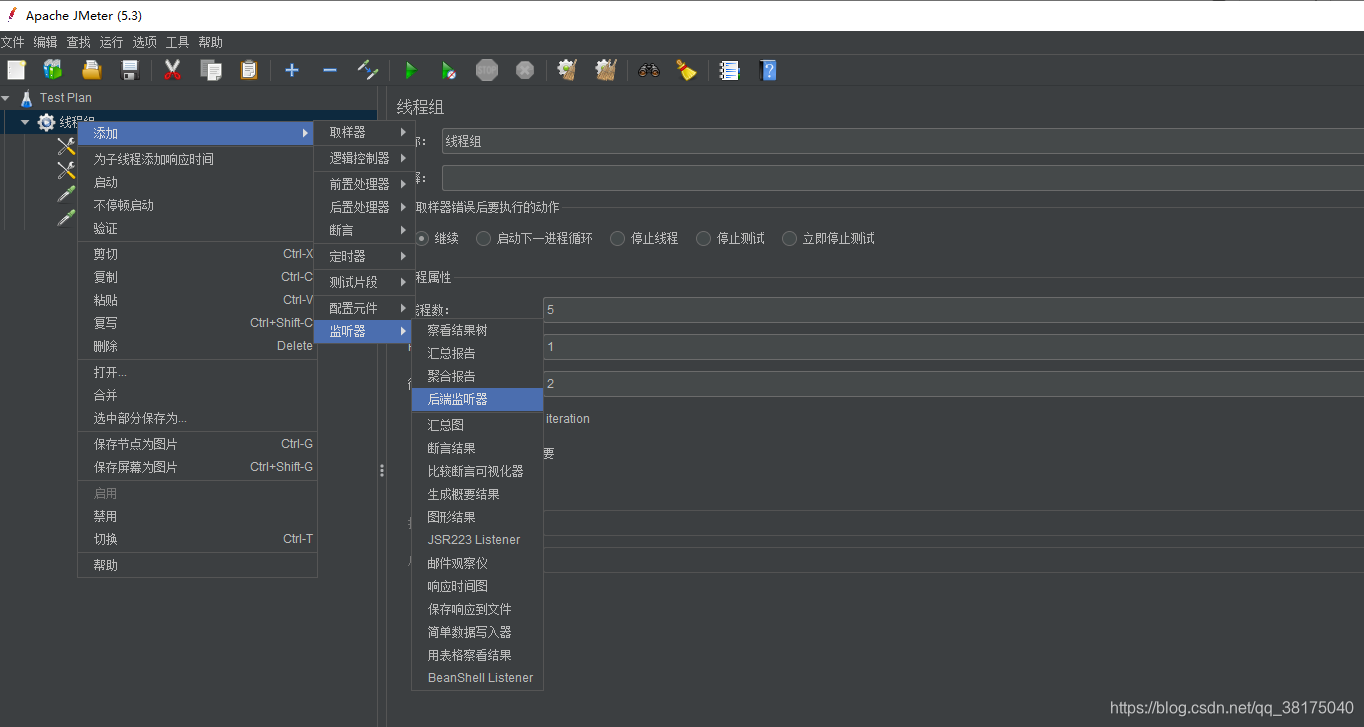
Task: Click the Help question mark icon
Action: pos(767,70)
